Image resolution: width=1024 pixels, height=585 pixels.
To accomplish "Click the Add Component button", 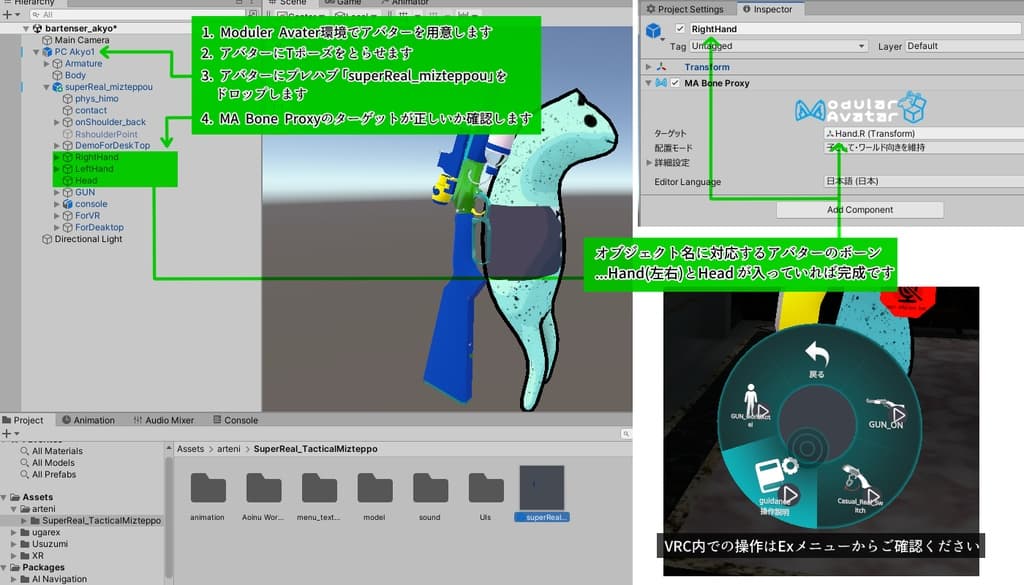I will [x=859, y=210].
